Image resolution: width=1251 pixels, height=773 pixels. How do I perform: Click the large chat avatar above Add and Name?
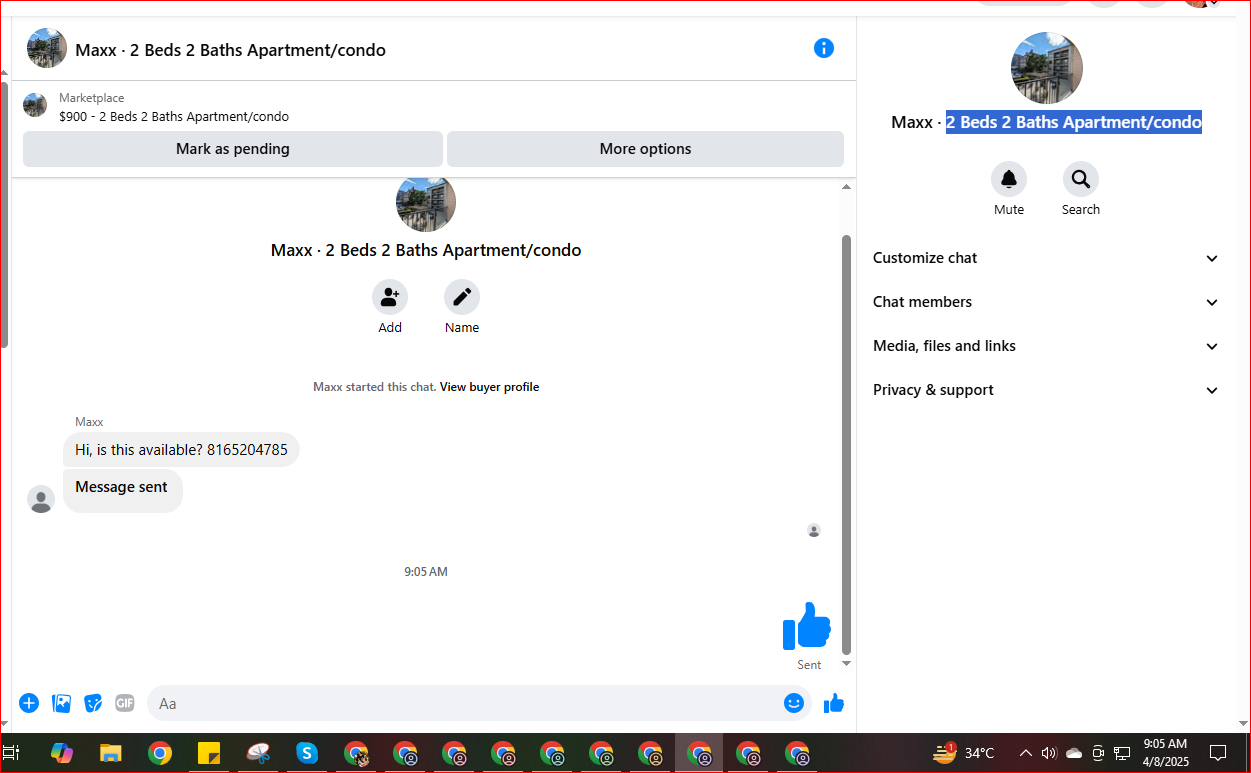(426, 203)
